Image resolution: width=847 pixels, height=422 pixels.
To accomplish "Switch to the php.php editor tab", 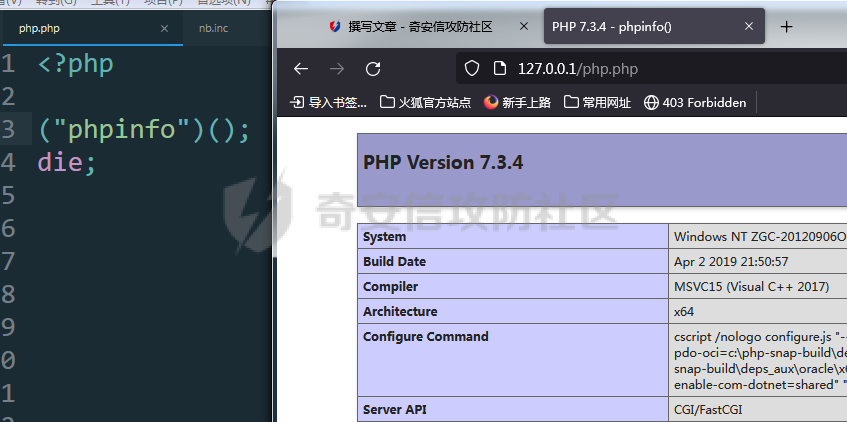I will [x=92, y=29].
